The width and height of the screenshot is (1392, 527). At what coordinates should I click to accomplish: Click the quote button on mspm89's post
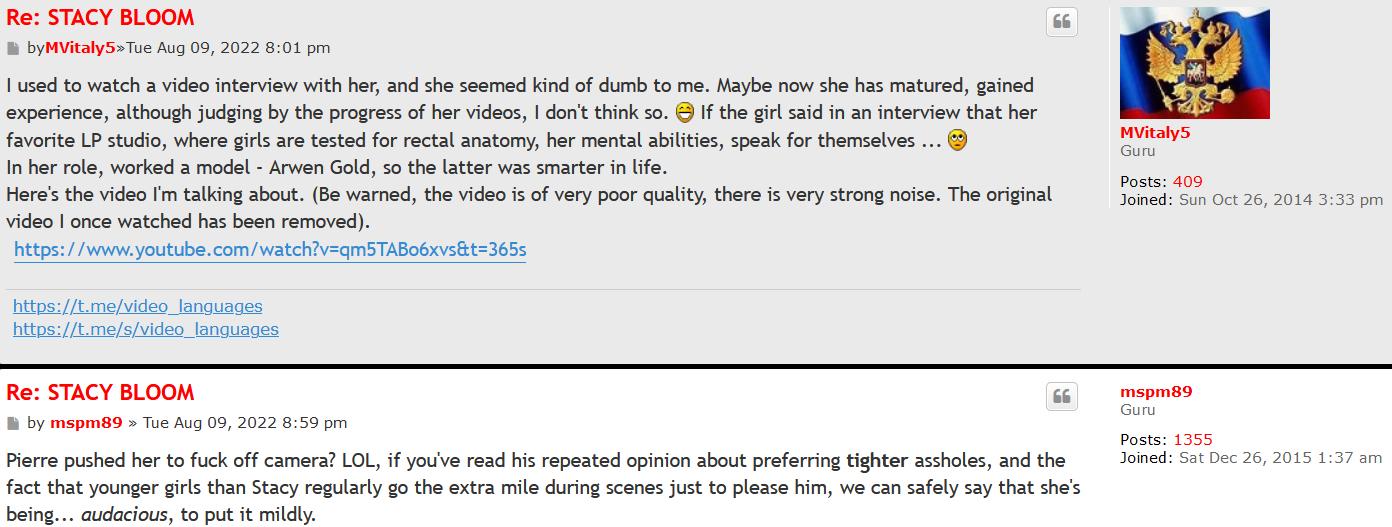pyautogui.click(x=1062, y=397)
